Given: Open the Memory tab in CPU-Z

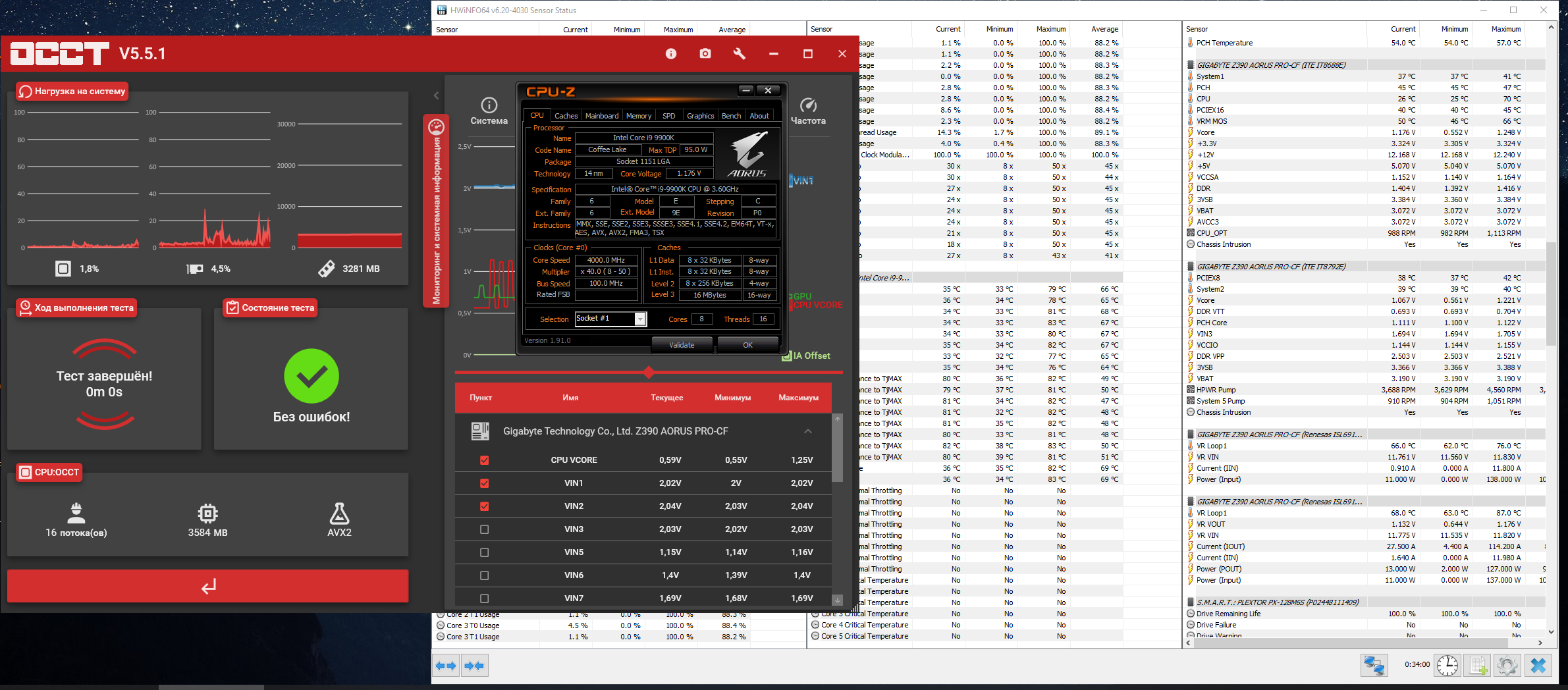Looking at the screenshot, I should (x=639, y=116).
